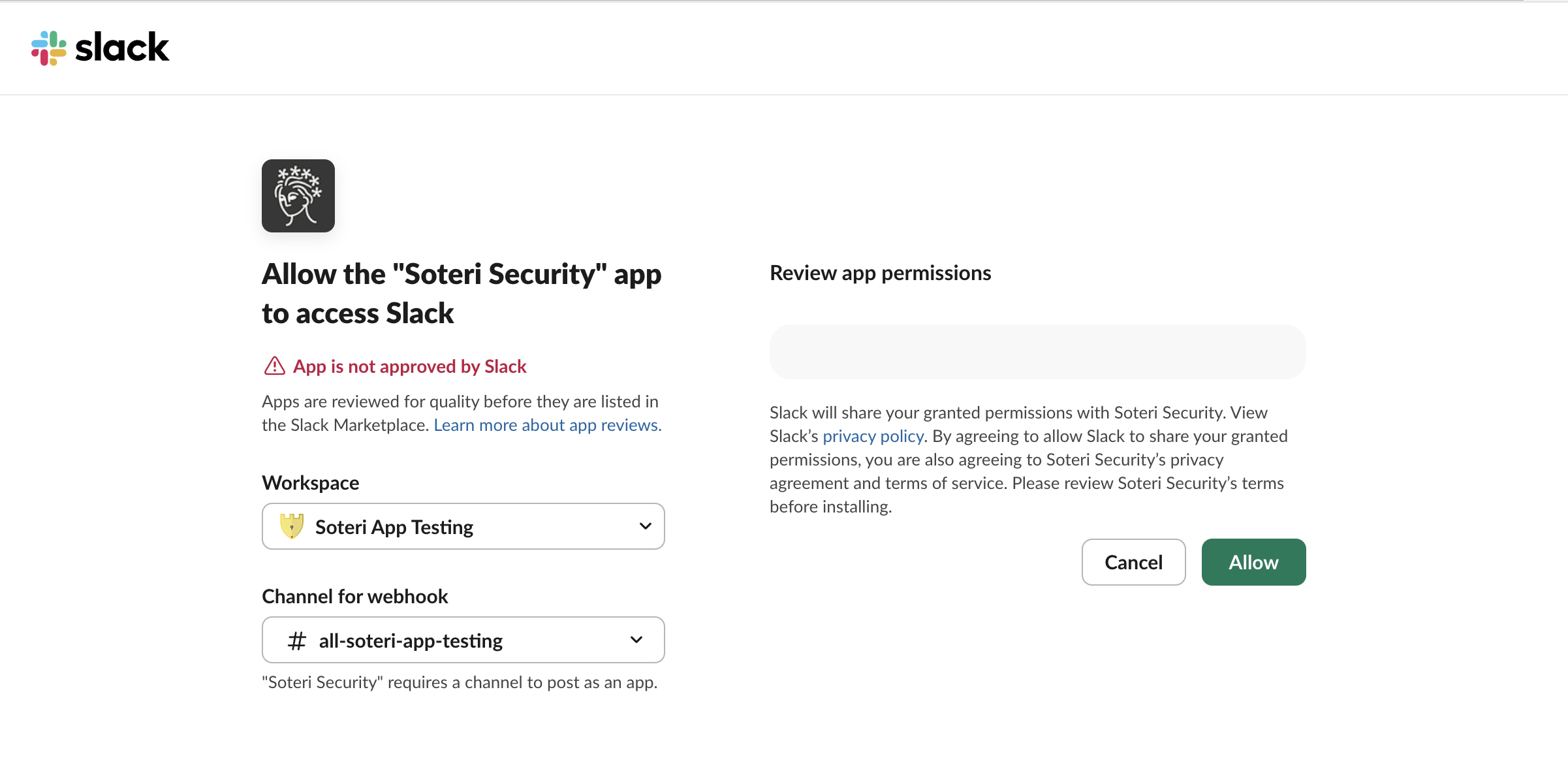1568x773 pixels.
Task: Click the red warning triangle icon
Action: [274, 366]
